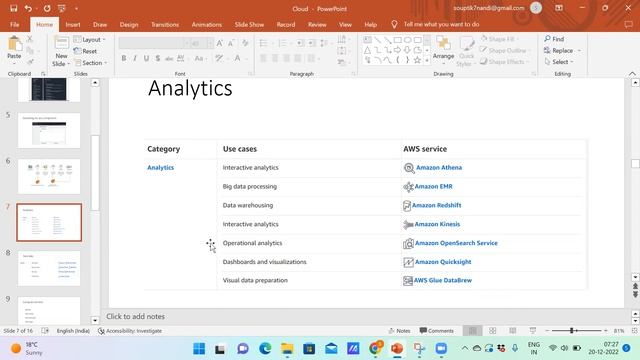Start presentation from beginning icon
Viewport: 640px width, 360px height.
pos(62,8)
